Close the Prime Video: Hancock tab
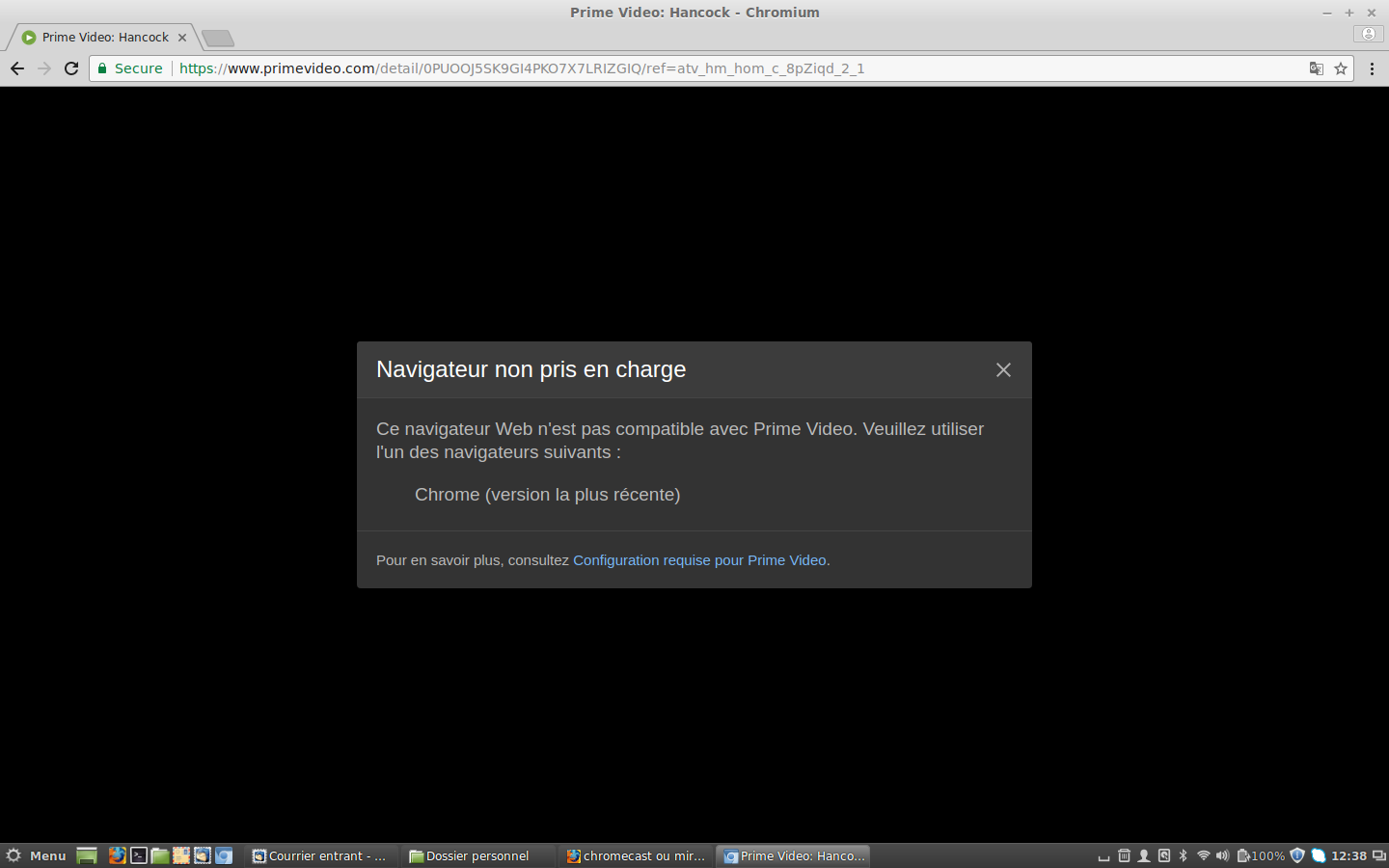Image resolution: width=1389 pixels, height=868 pixels. [182, 38]
